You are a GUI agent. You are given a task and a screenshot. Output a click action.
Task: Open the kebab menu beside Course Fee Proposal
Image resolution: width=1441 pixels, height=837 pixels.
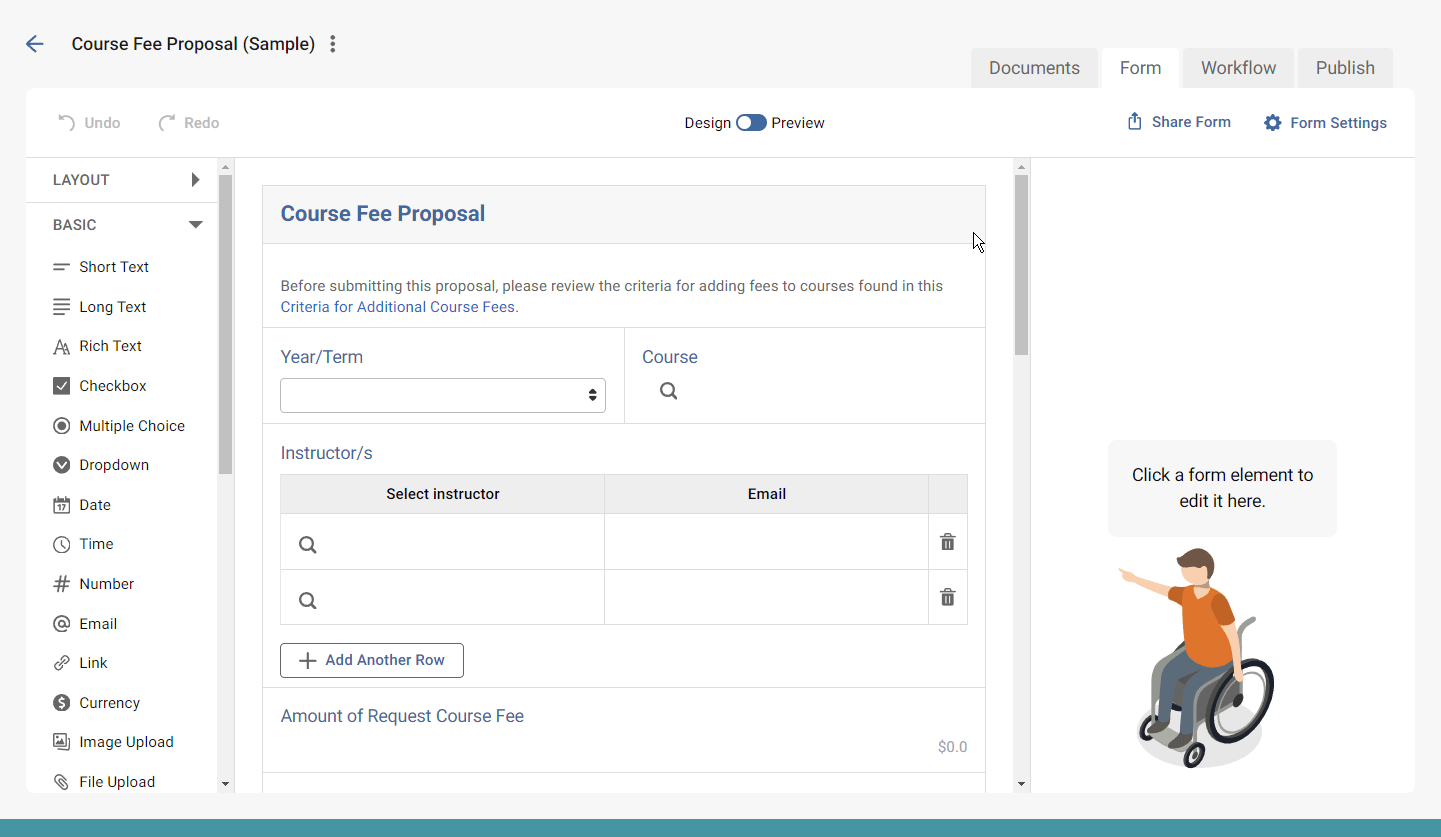click(x=332, y=44)
